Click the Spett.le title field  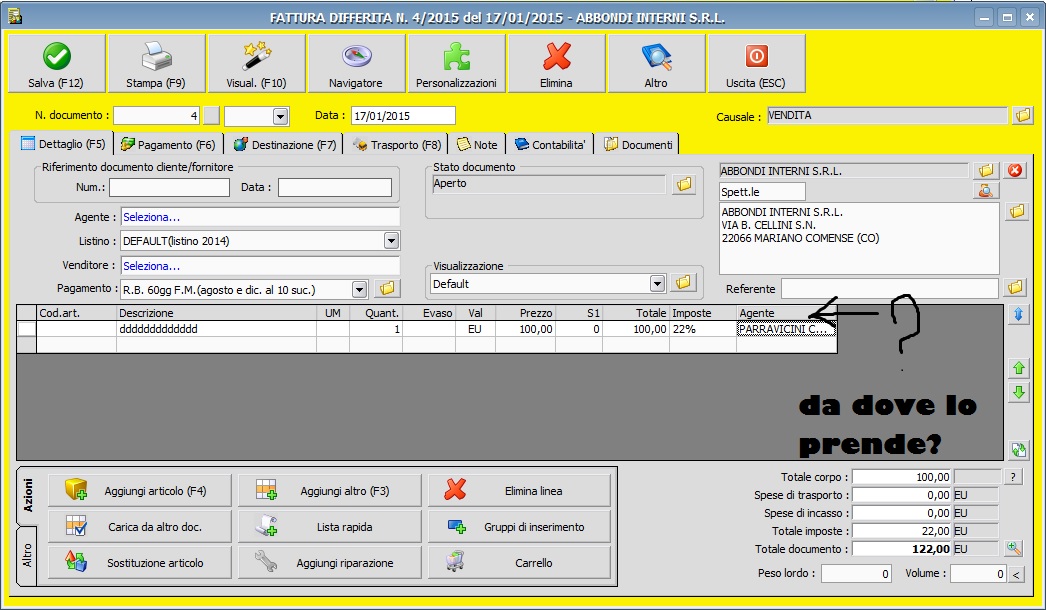tap(762, 192)
